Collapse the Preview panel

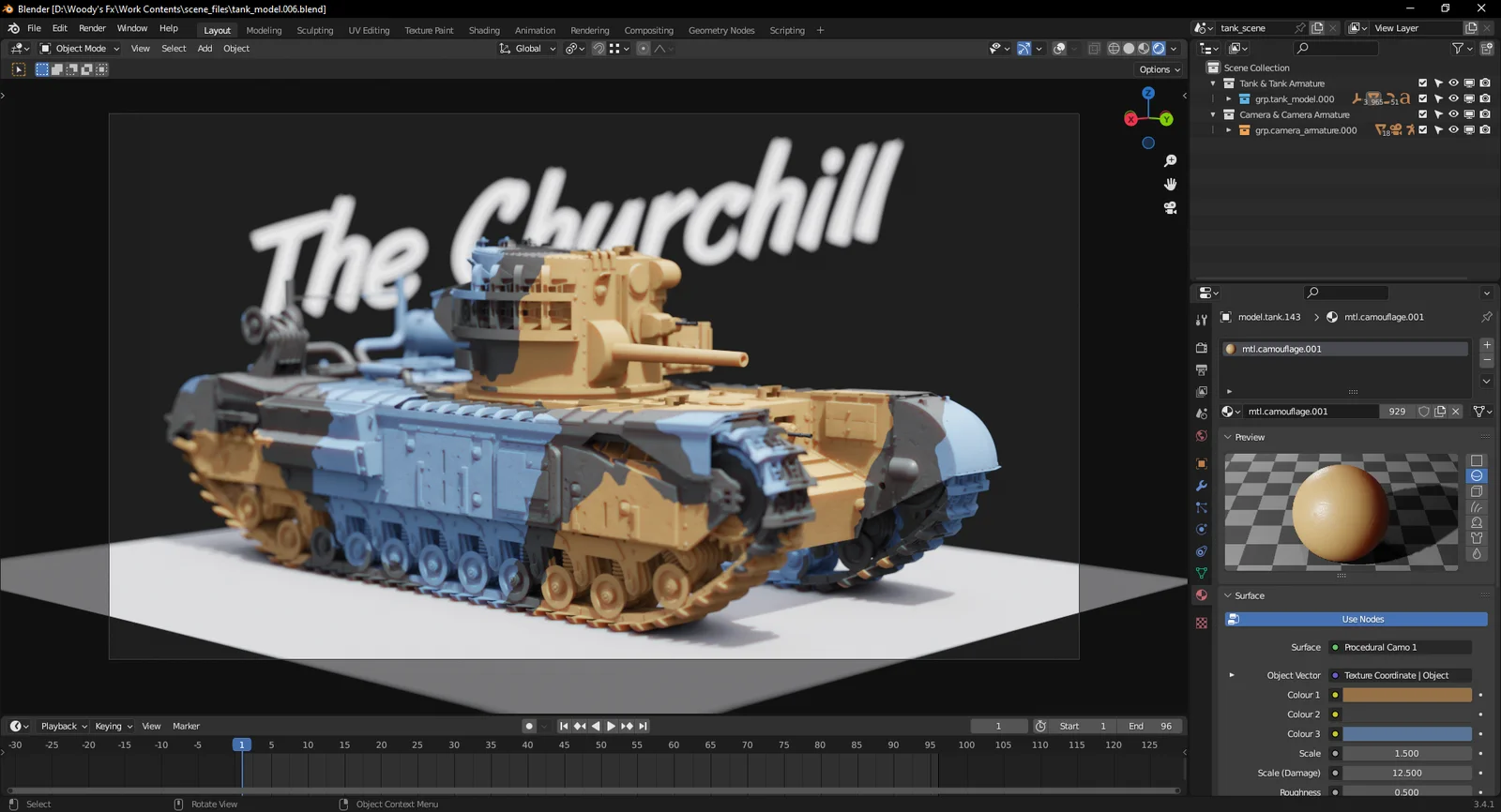click(1227, 437)
